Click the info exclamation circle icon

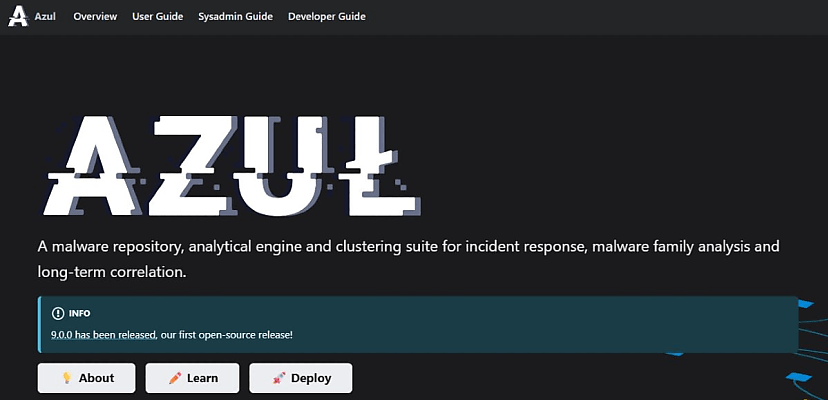pyautogui.click(x=58, y=313)
